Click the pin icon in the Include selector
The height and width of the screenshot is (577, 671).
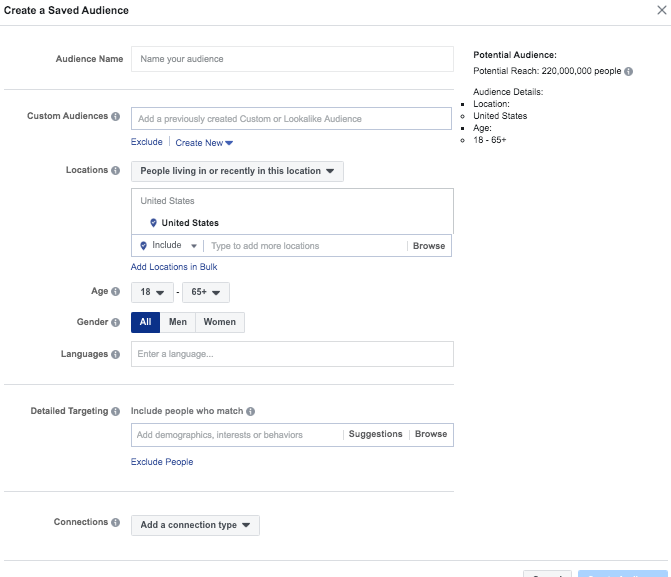coord(143,245)
